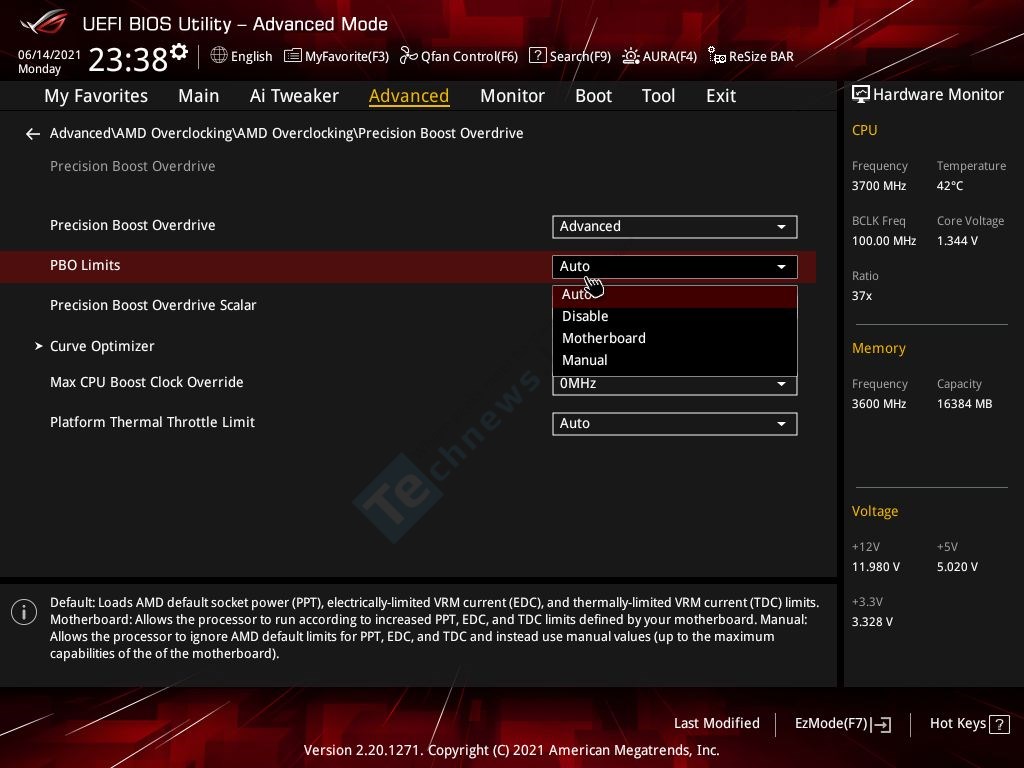This screenshot has height=768, width=1024.
Task: Select the Precision Boost Overdrive Scalar row
Action: (153, 305)
